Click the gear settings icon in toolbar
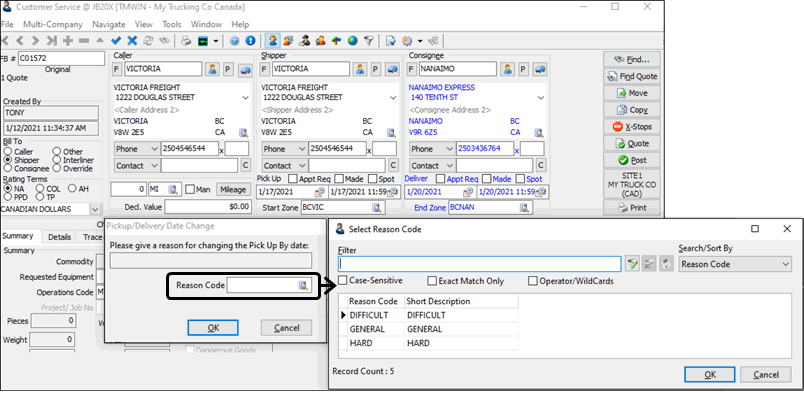 point(408,41)
